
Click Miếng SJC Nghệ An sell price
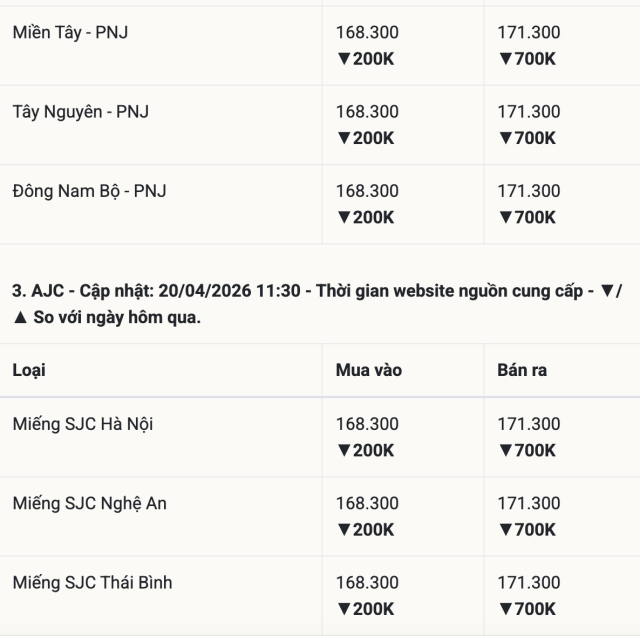click(x=529, y=503)
